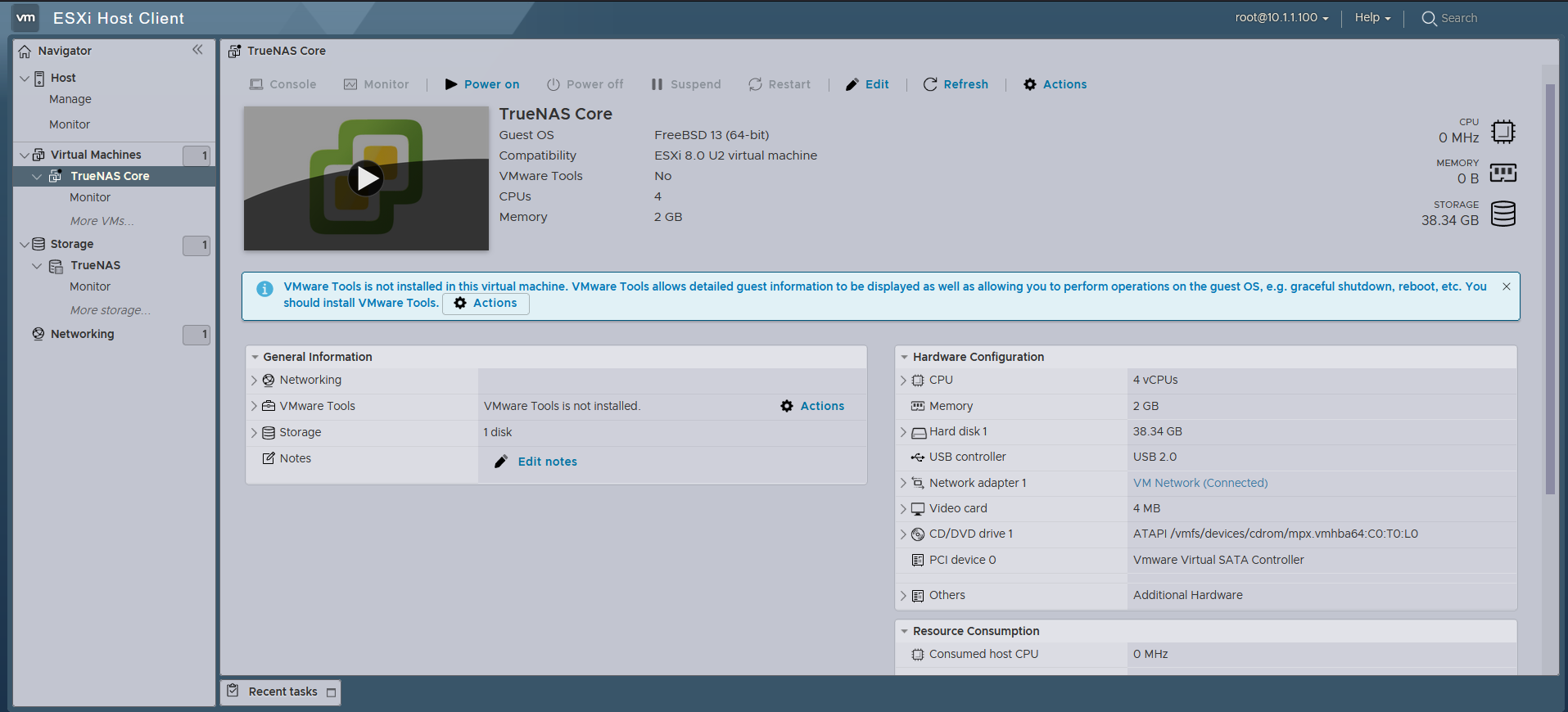Select Monitor under Host
Viewport: 1568px width, 712px height.
coord(70,124)
